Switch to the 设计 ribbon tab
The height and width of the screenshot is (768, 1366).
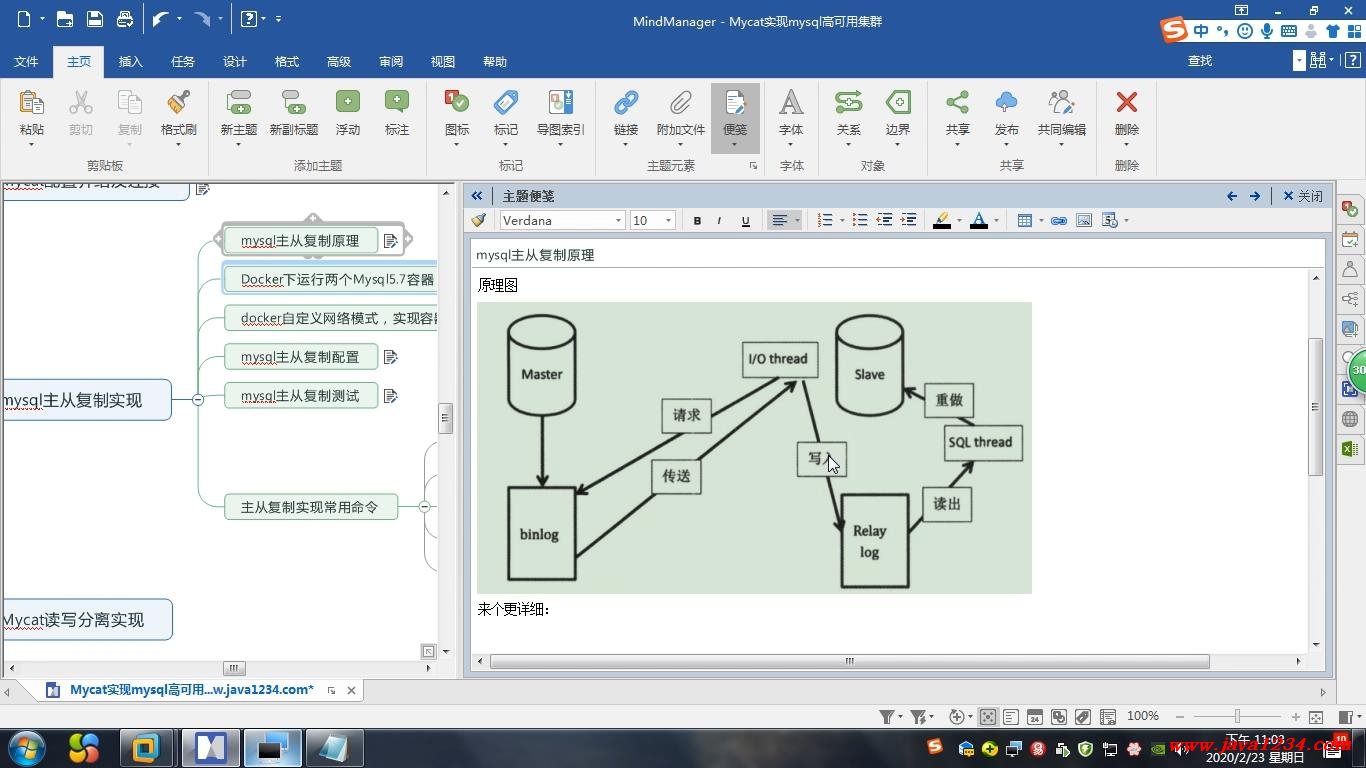tap(235, 61)
